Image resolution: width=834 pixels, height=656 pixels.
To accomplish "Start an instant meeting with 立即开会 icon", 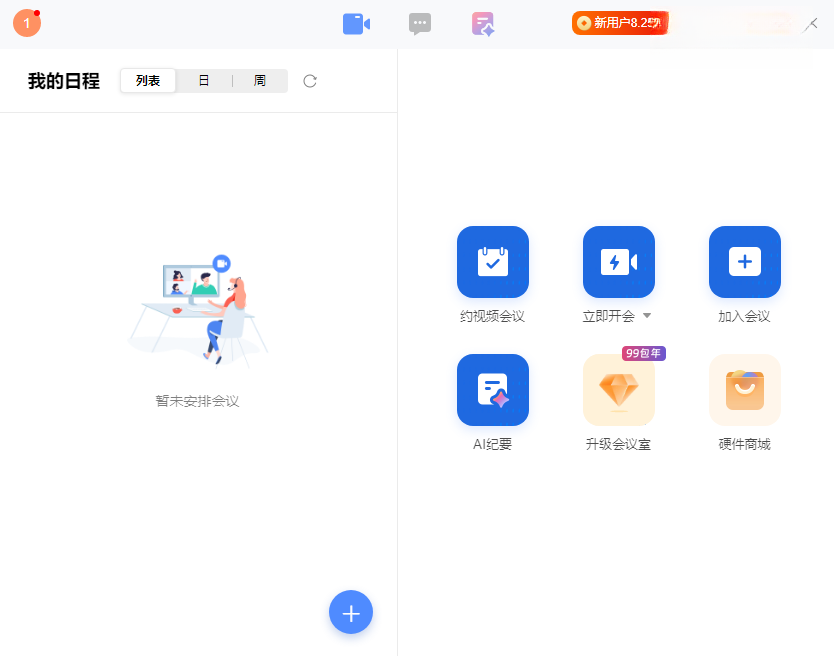I will 619,262.
